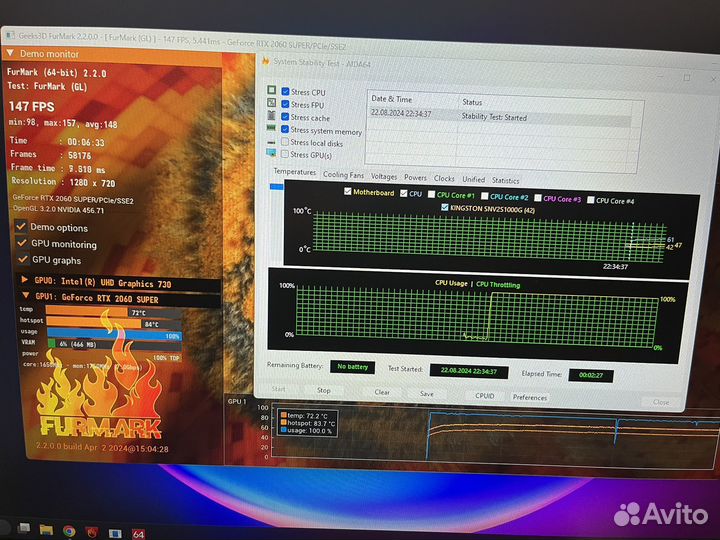Click the cache chip icon beside Stress cache
The width and height of the screenshot is (720, 540).
tap(271, 115)
